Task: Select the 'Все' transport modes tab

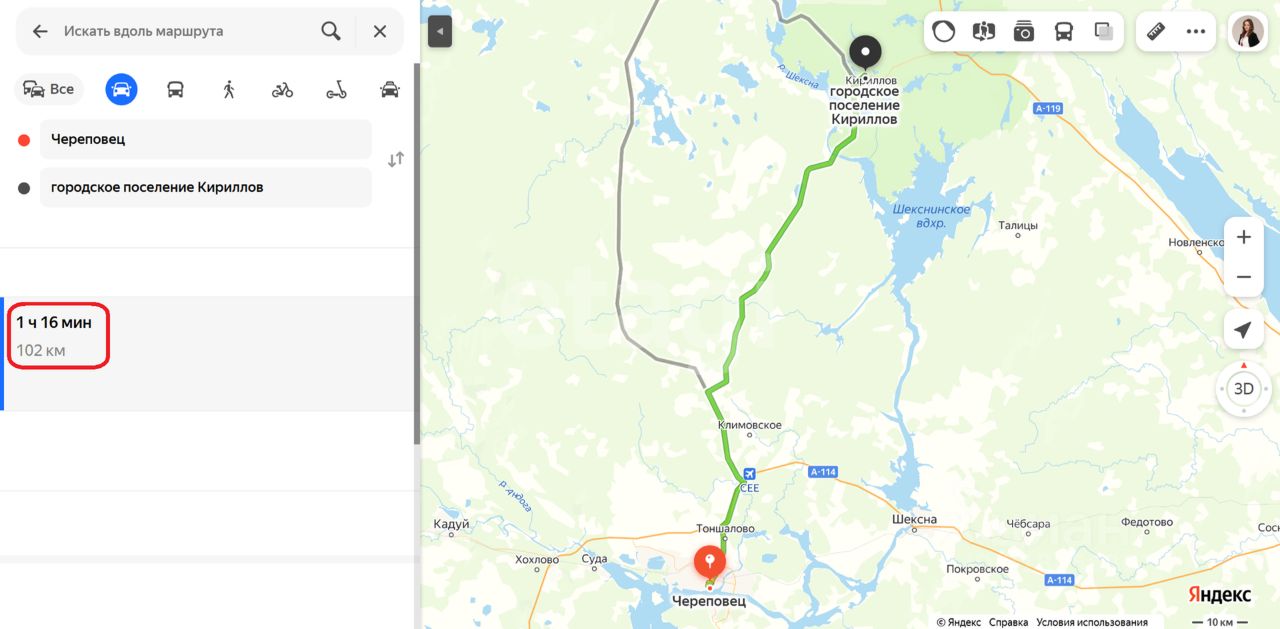Action: pyautogui.click(x=49, y=89)
